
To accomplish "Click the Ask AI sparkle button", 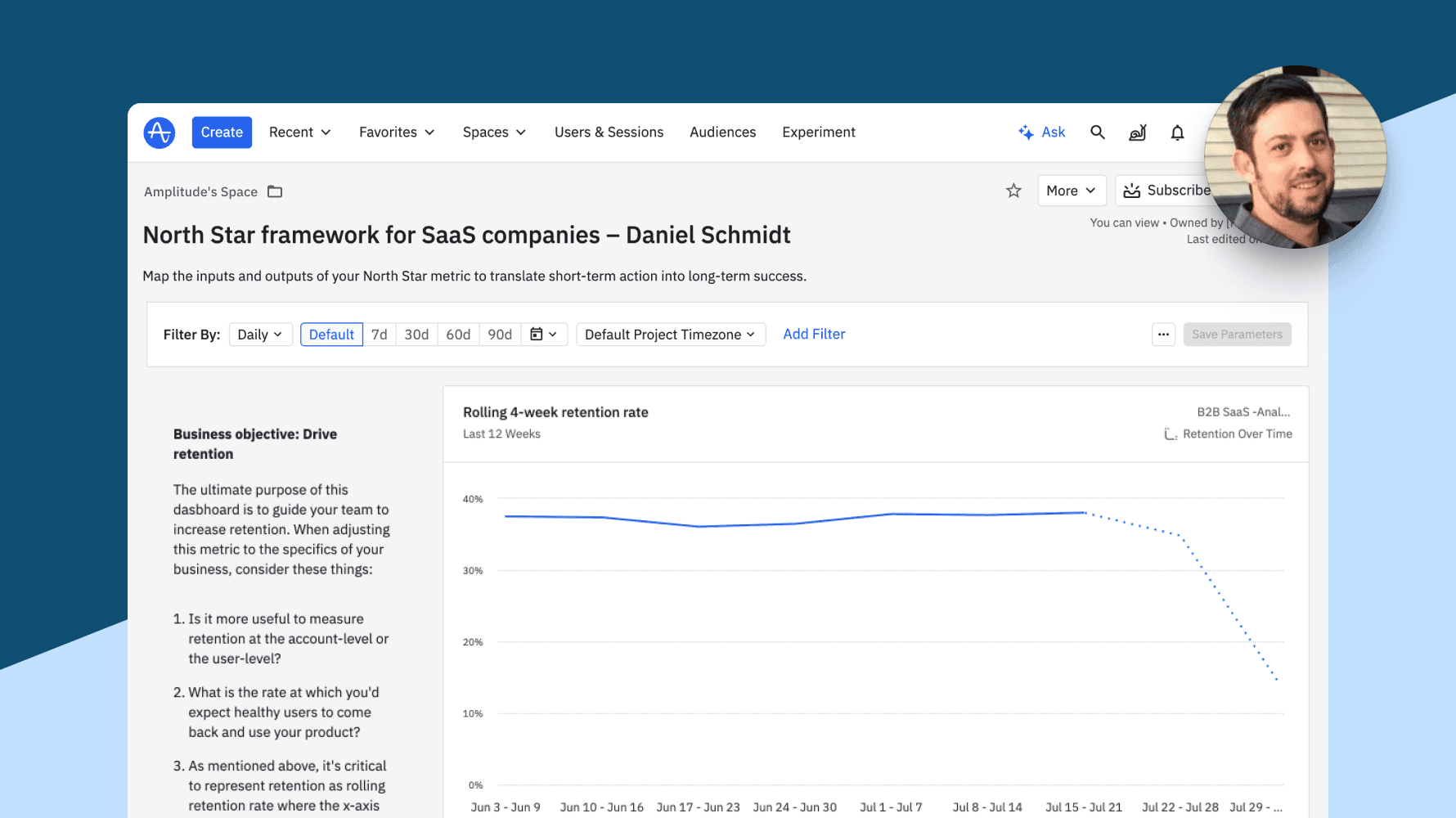I will point(1042,133).
